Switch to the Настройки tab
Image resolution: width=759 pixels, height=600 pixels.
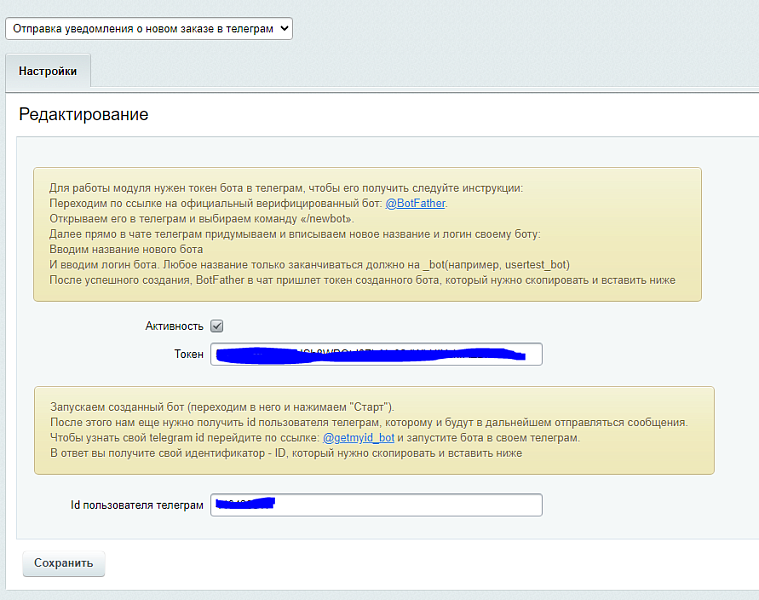(x=48, y=72)
